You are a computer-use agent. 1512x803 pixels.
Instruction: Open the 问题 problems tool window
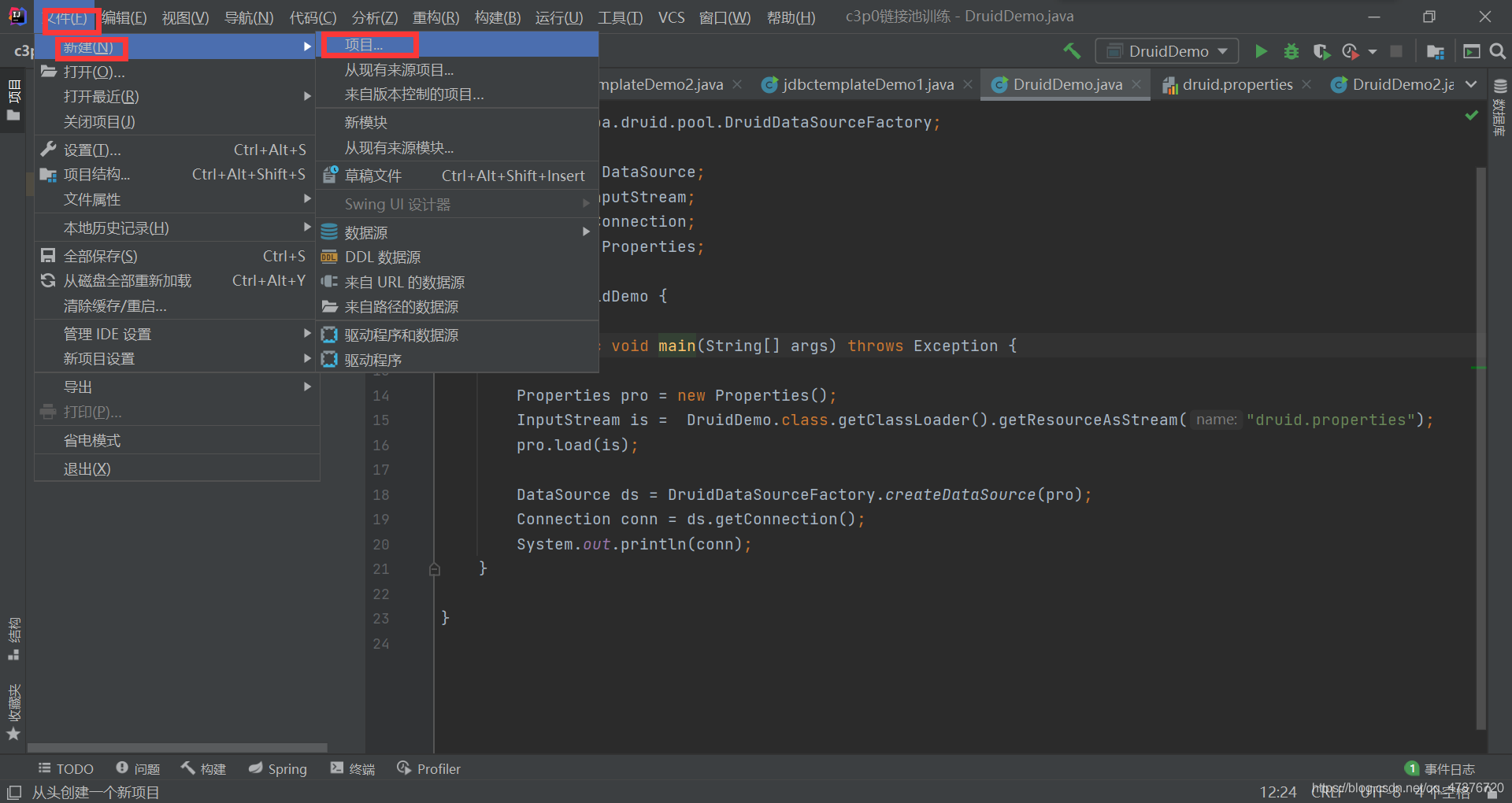(138, 769)
